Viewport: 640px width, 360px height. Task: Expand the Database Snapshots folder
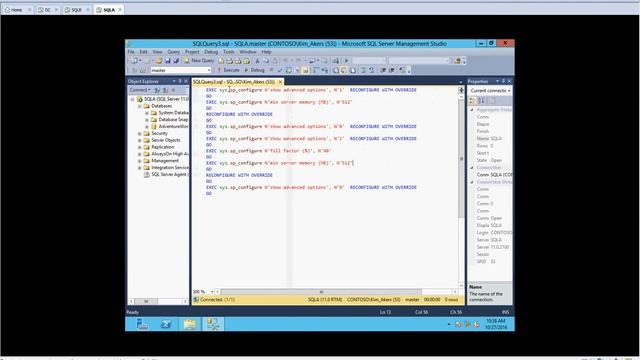[147, 120]
